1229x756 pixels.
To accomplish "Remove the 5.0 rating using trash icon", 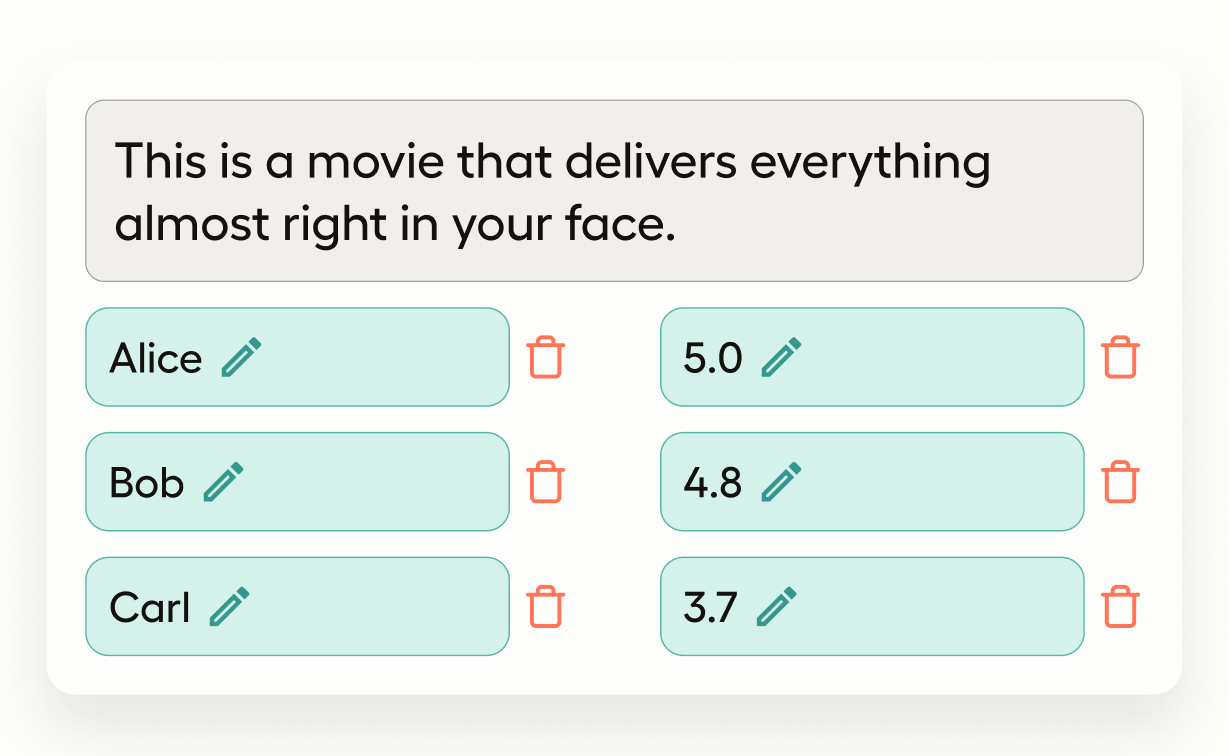I will point(1120,357).
